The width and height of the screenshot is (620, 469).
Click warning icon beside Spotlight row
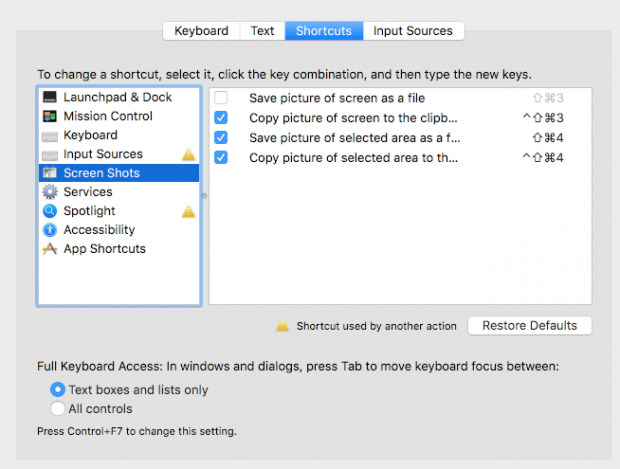[189, 212]
